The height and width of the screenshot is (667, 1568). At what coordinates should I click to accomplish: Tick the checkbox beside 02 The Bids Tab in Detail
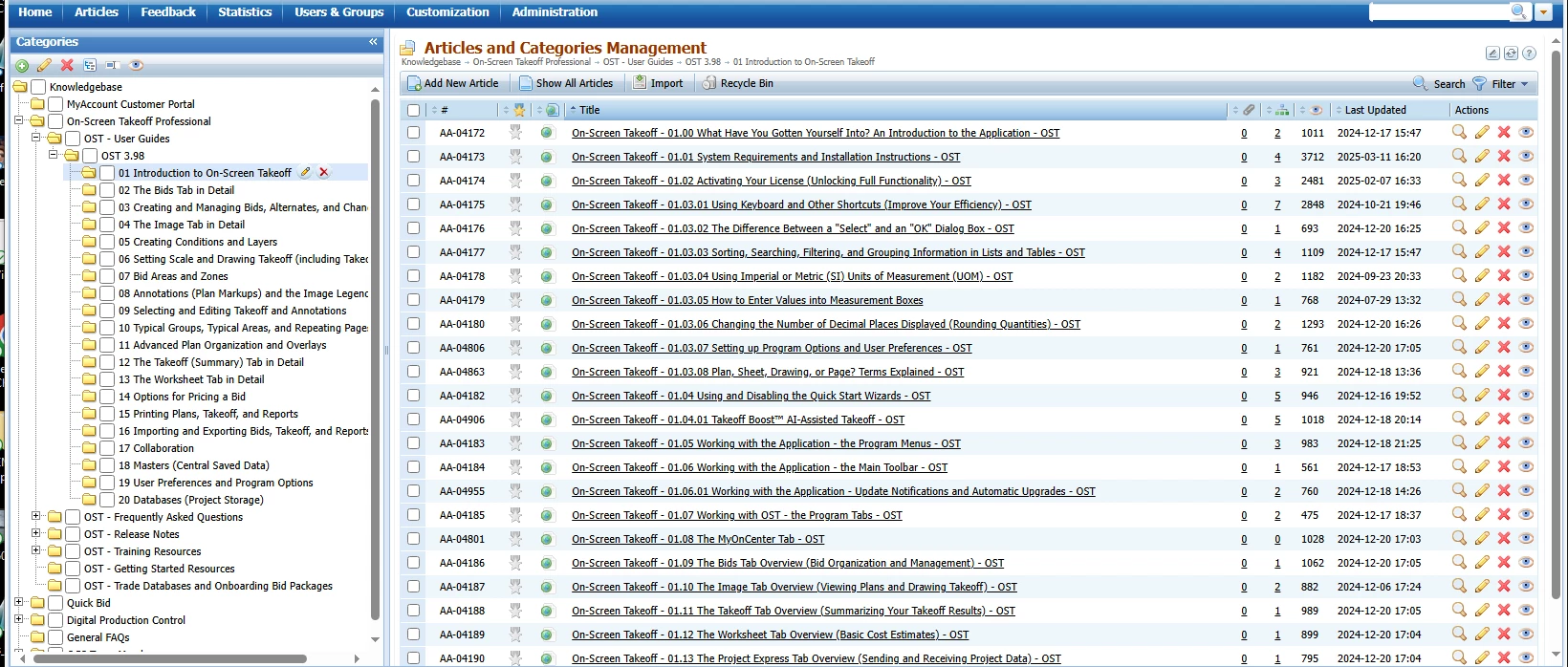click(x=107, y=190)
